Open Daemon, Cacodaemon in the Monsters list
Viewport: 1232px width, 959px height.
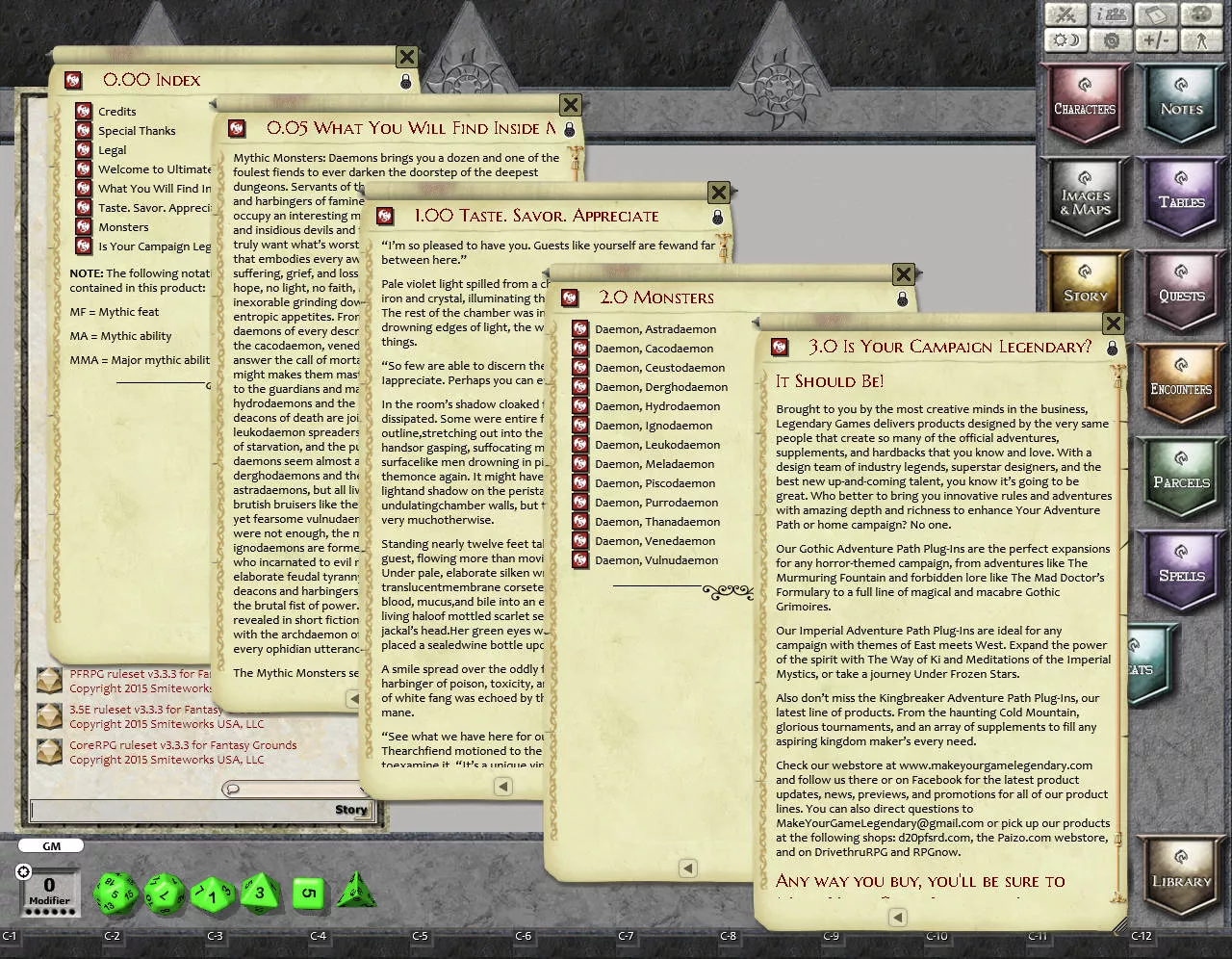[654, 349]
